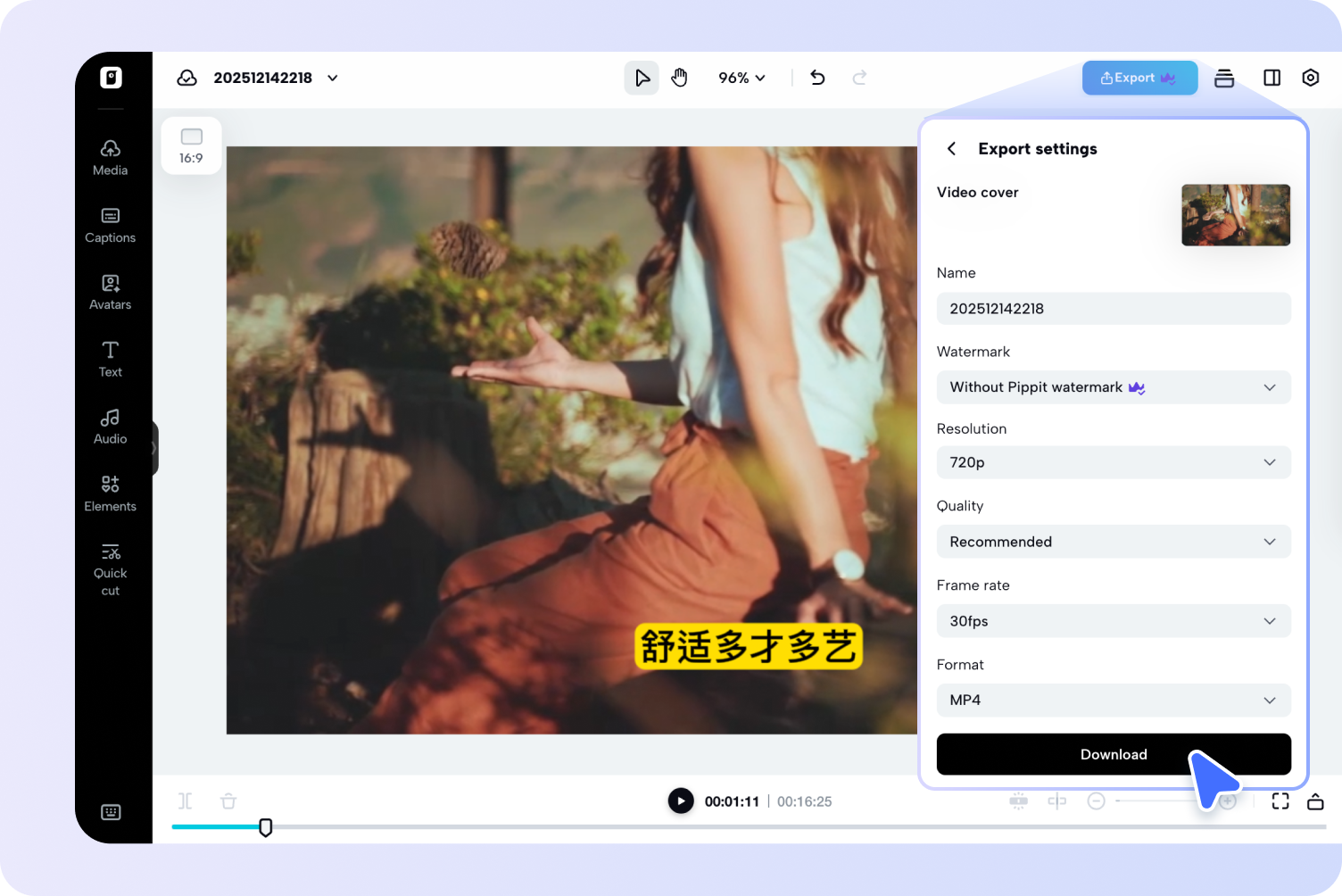Open the Elements panel
The width and height of the screenshot is (1342, 896).
click(x=110, y=493)
